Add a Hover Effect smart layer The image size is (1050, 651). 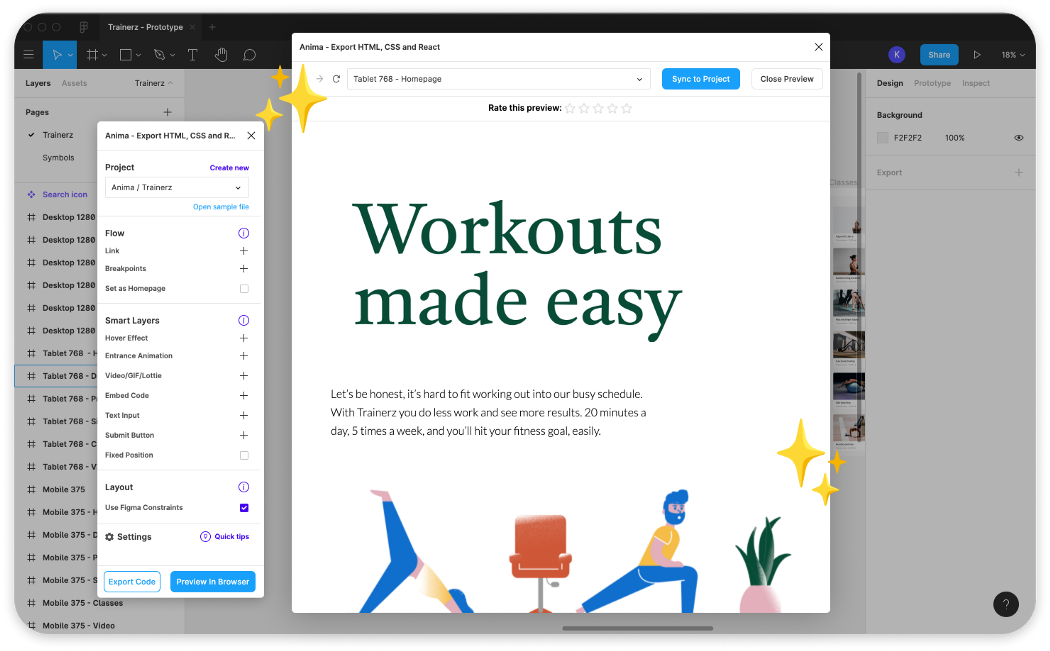coord(243,338)
